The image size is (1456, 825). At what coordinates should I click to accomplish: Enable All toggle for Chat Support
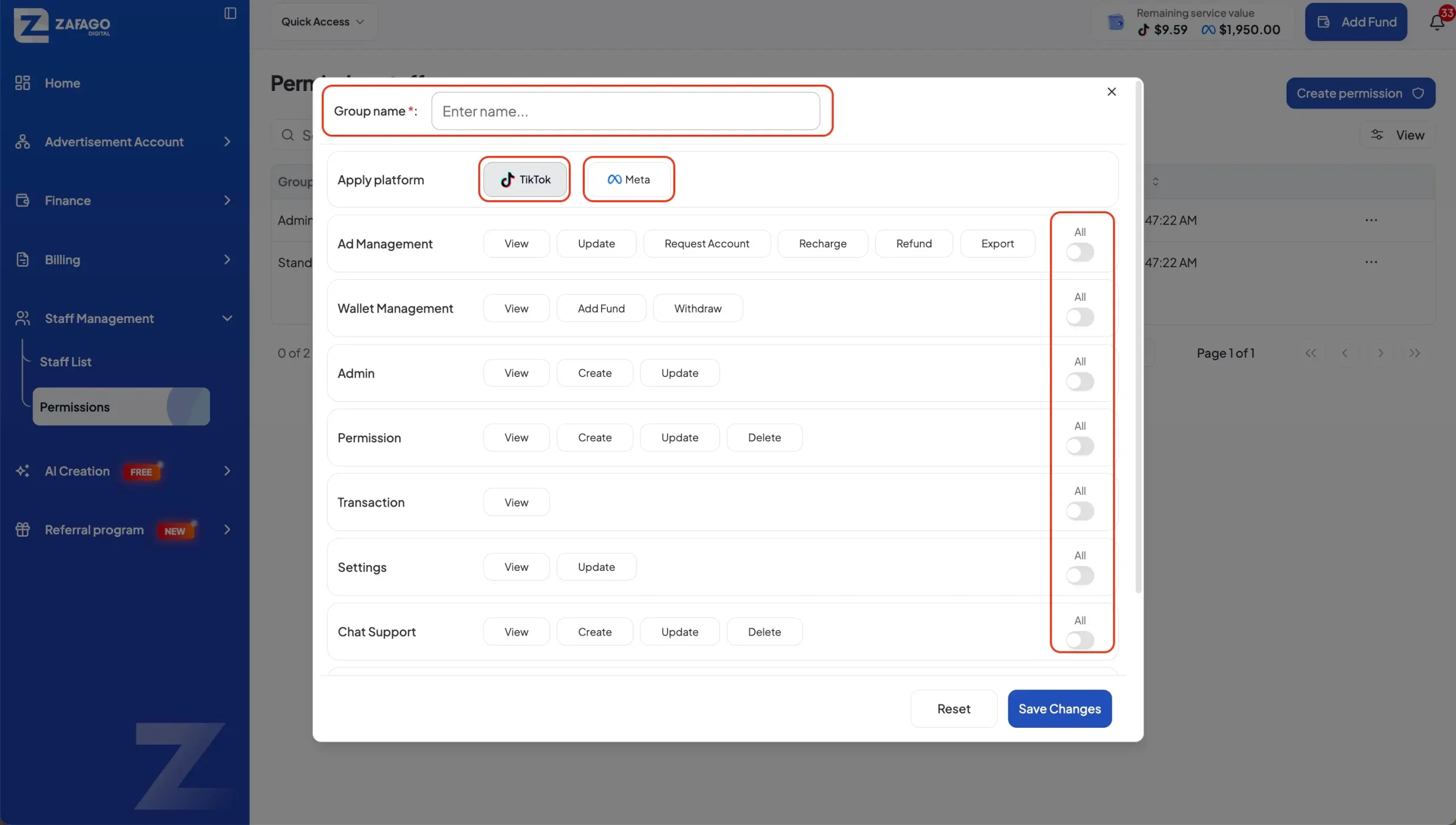point(1080,640)
